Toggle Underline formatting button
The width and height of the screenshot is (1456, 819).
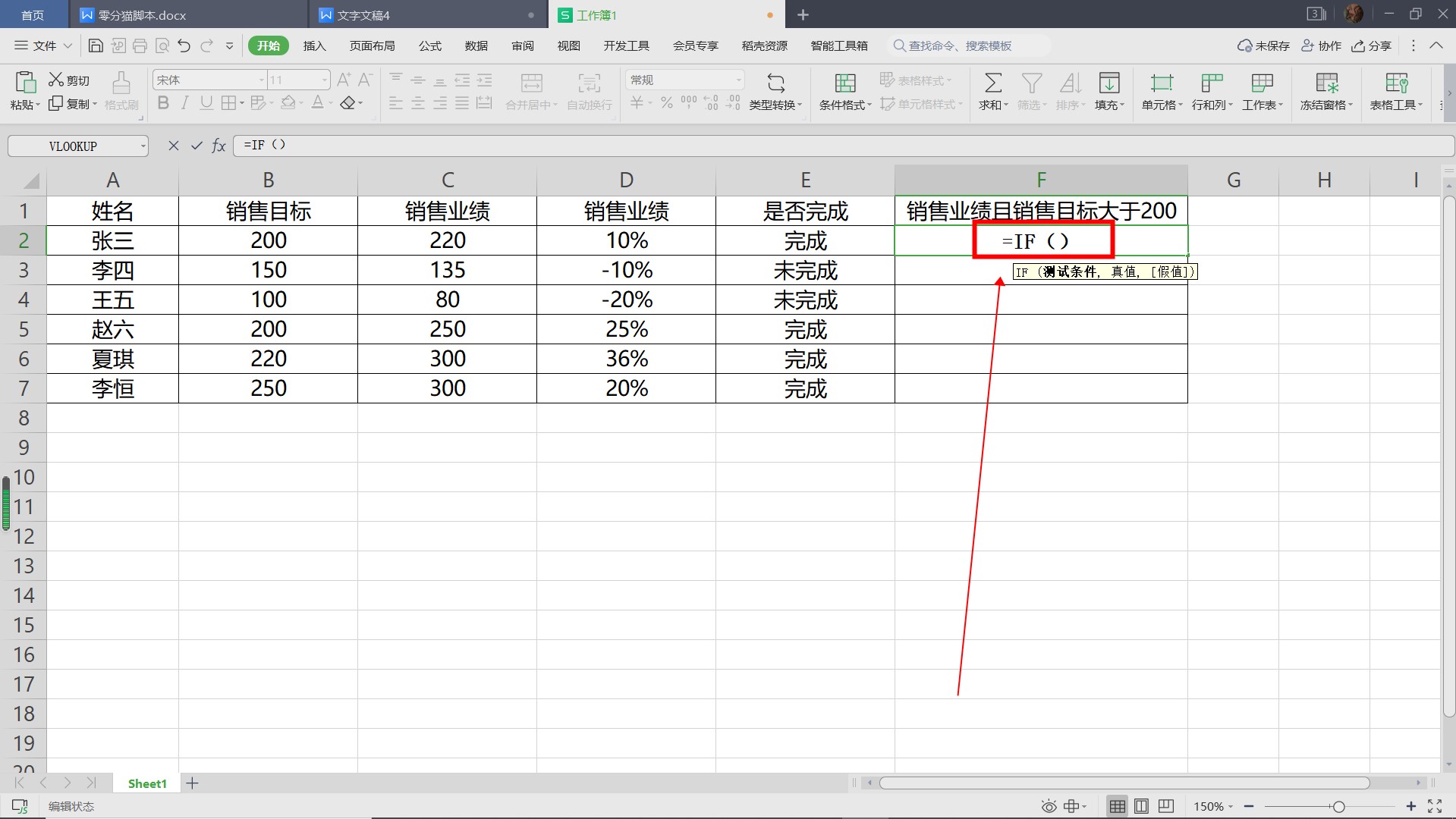206,103
